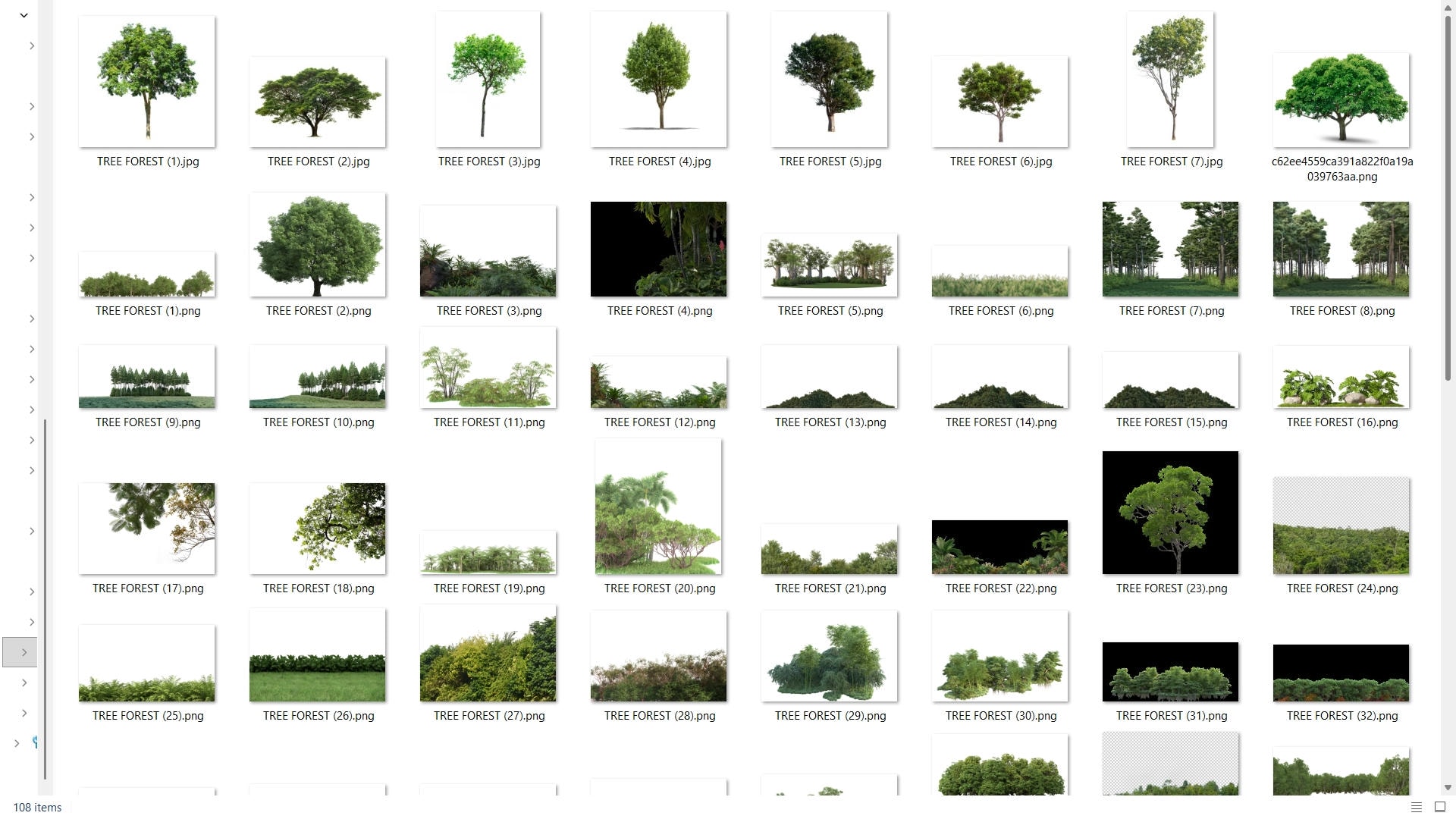The height and width of the screenshot is (819, 1456).
Task: Expand the chevron beside the blue icon
Action: pyautogui.click(x=17, y=743)
